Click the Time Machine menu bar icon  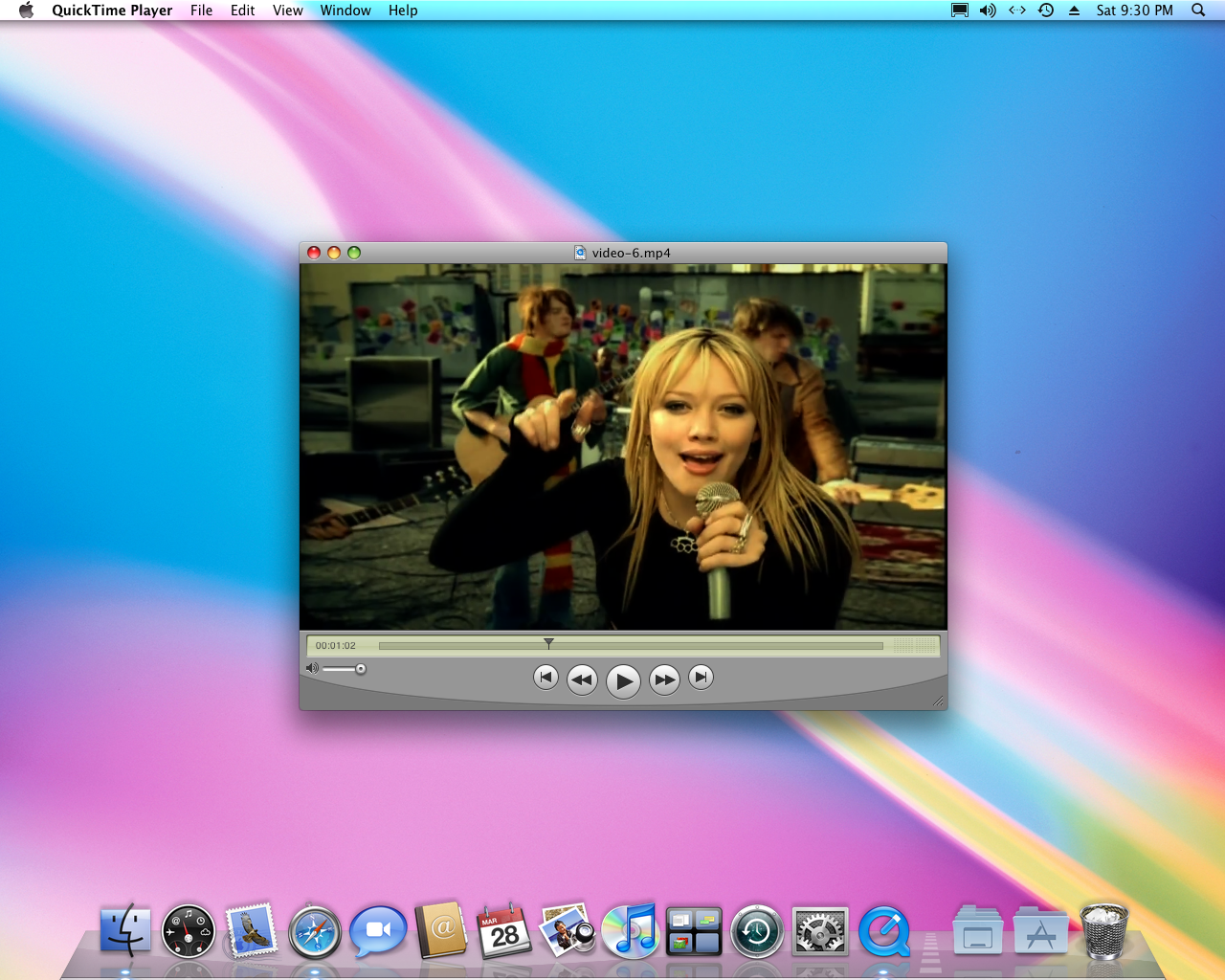coord(1046,11)
